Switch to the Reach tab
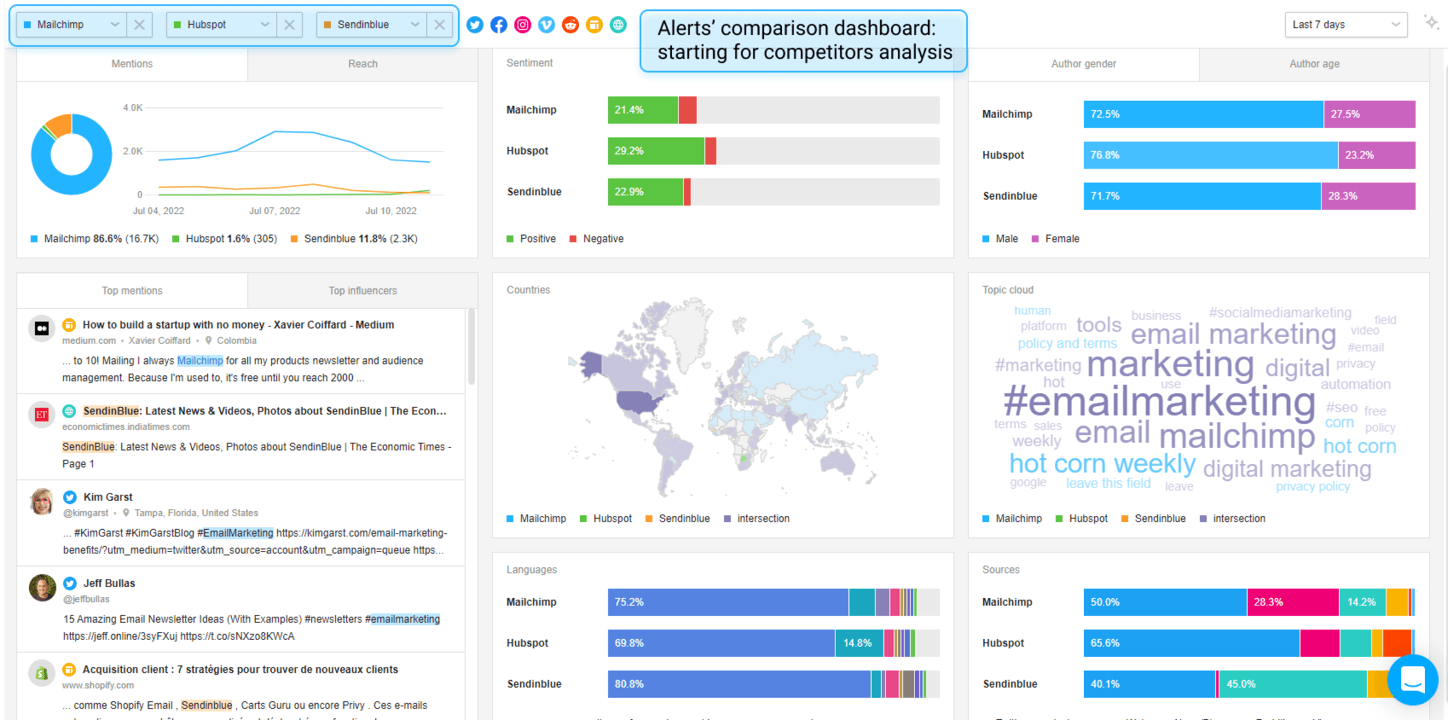Viewport: 1448px width, 720px height. pos(362,63)
